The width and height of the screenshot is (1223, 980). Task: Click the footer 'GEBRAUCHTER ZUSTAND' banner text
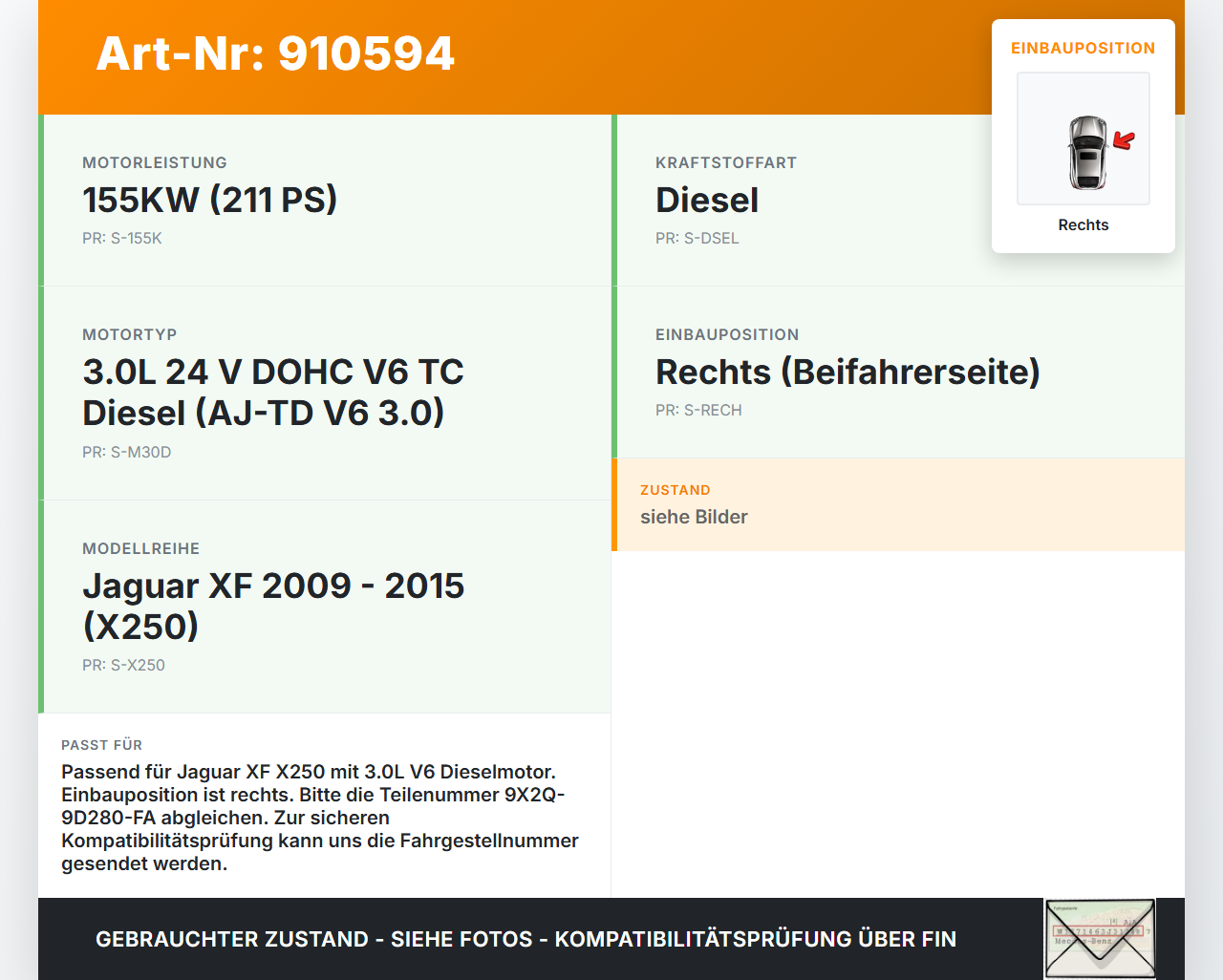[x=526, y=939]
